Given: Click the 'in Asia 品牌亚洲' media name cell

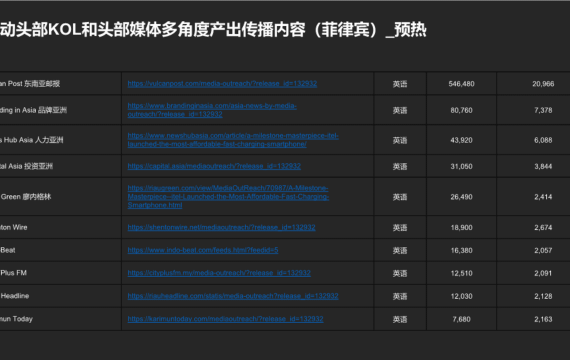Looking at the screenshot, I should (60, 110).
